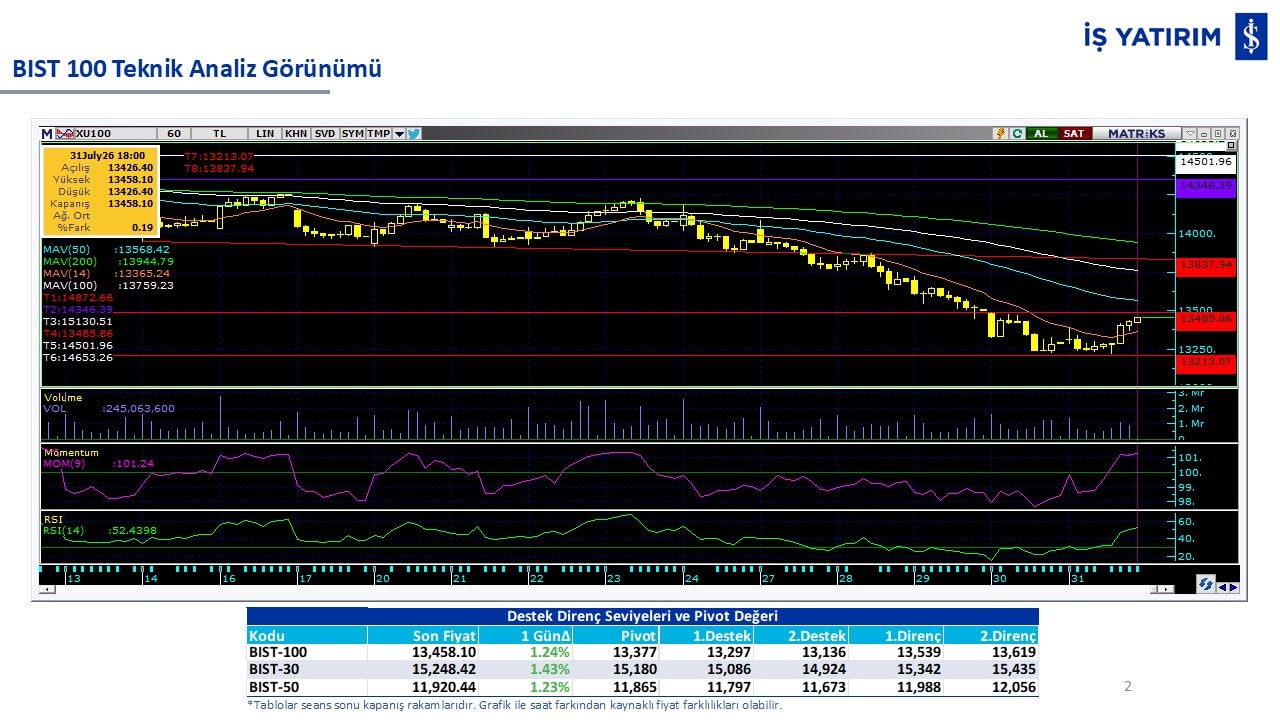Screen dimensions: 1280x720
Task: Select the T4:13485.86 trend line label
Action: pyautogui.click(x=78, y=333)
